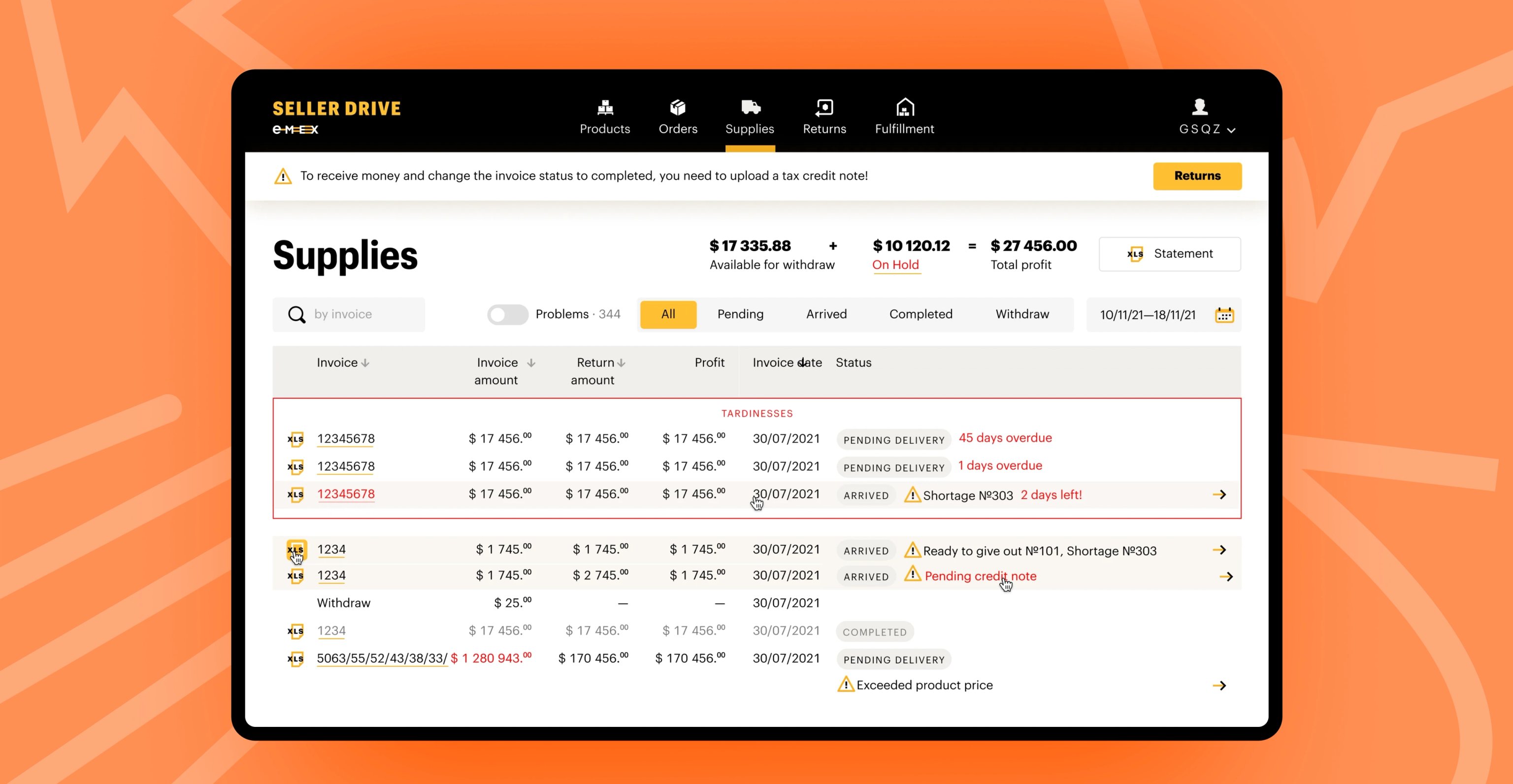Open red invoice link 12345678
This screenshot has height=784, width=1513.
(346, 494)
